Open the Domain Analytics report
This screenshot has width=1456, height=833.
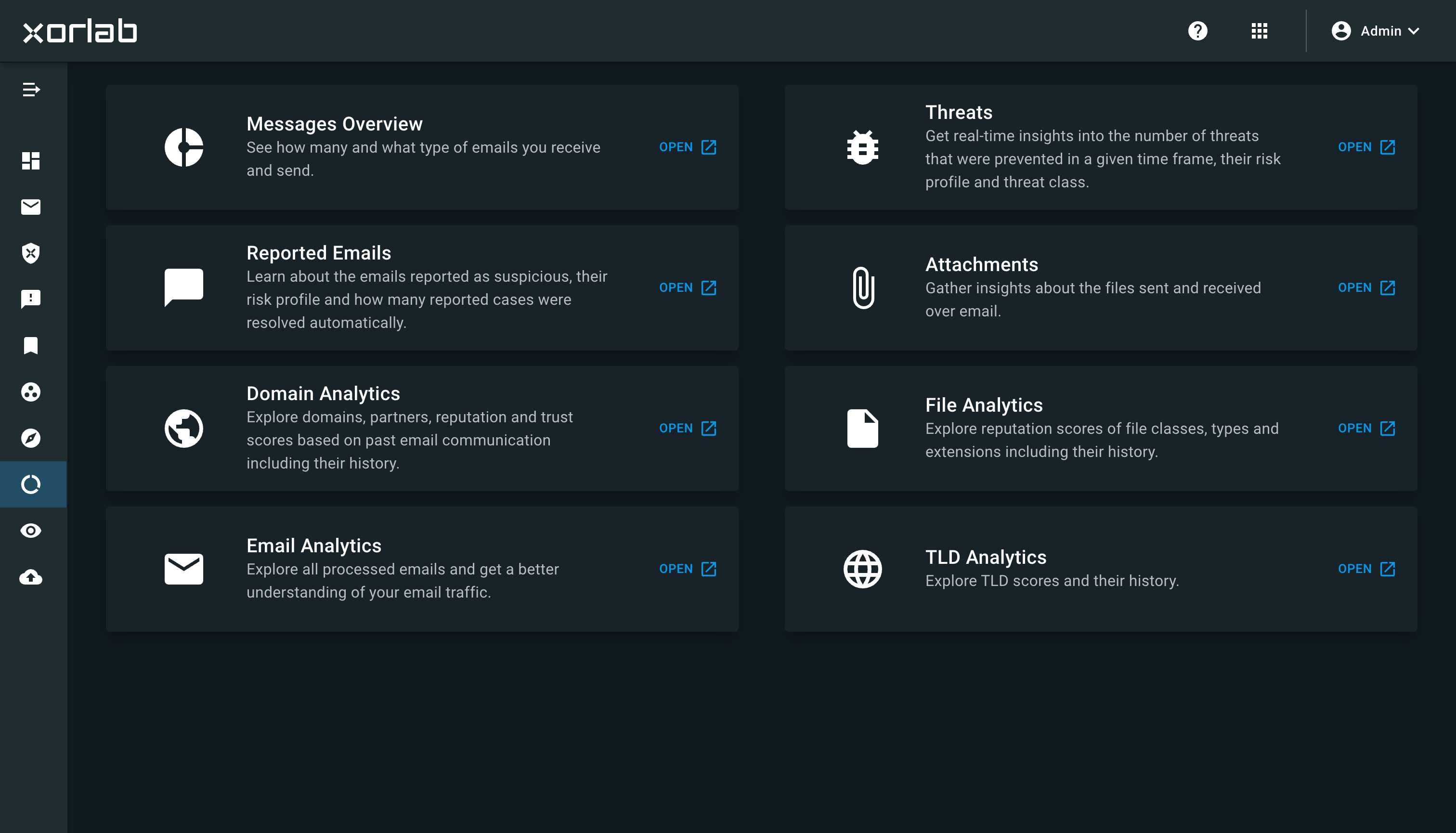coord(687,429)
